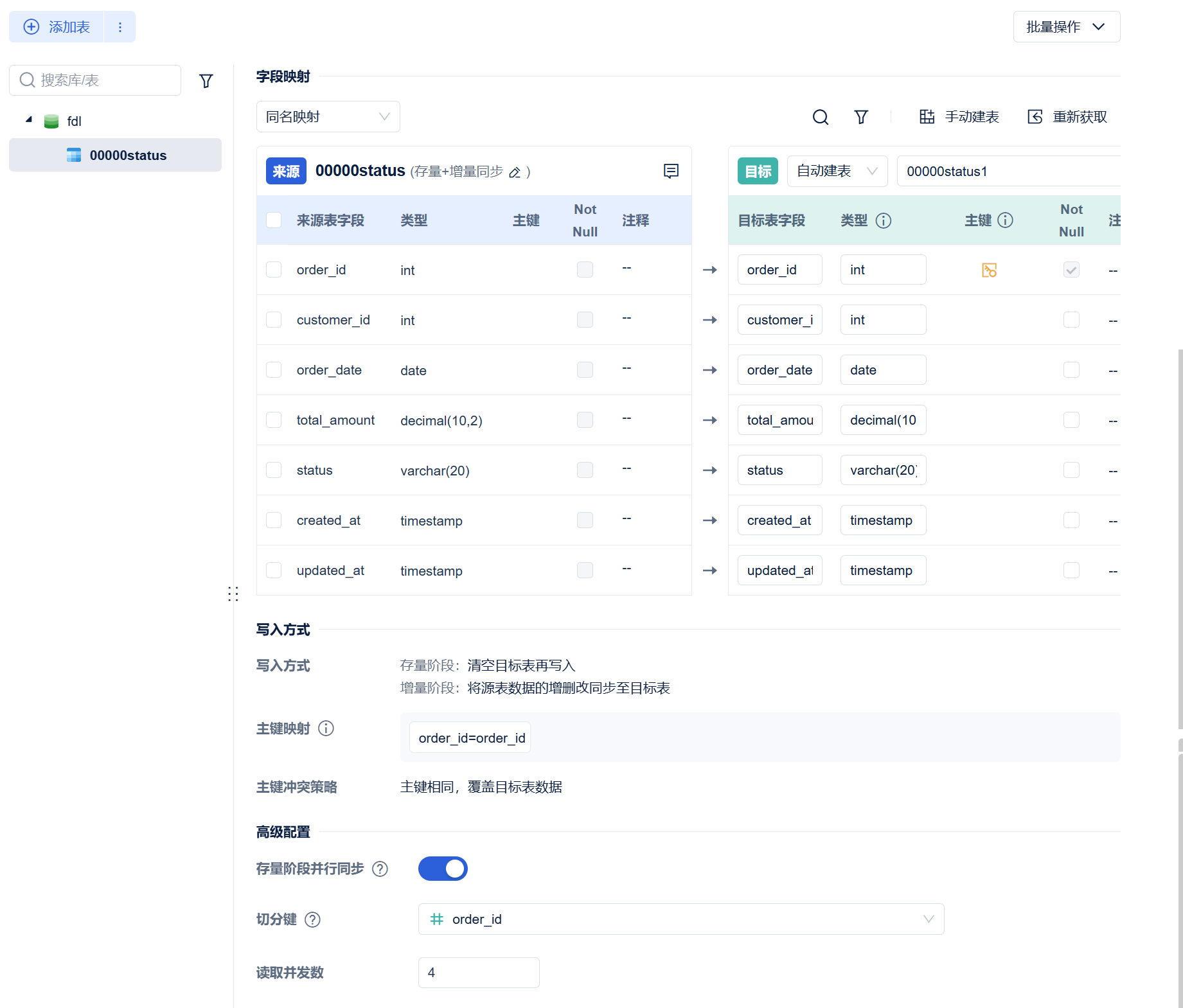Viewport: 1183px width, 1008px height.
Task: Check the updated_at source row checkbox
Action: (x=274, y=570)
